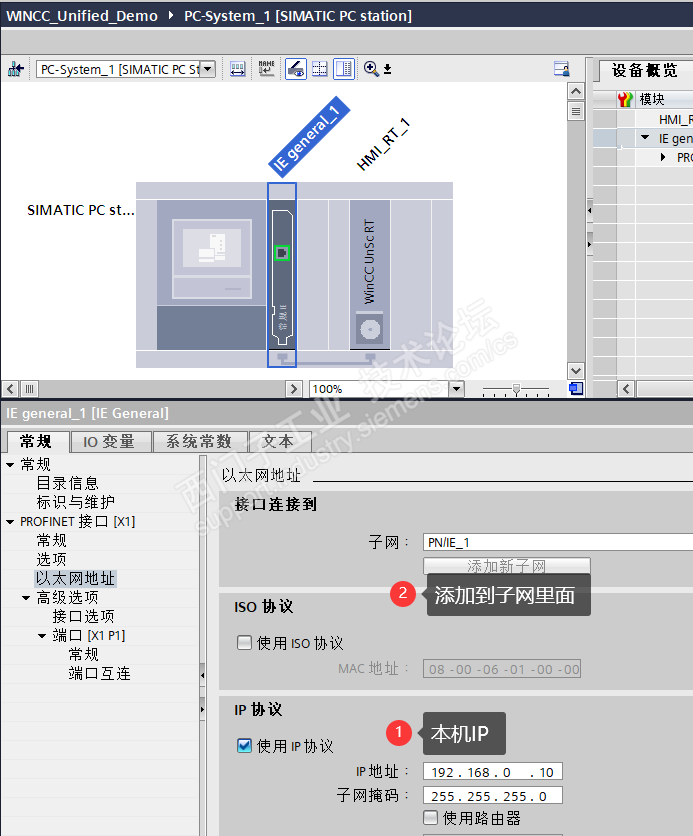Collapse the 端口 [X1 P1] node
693x836 pixels.
(x=42, y=636)
